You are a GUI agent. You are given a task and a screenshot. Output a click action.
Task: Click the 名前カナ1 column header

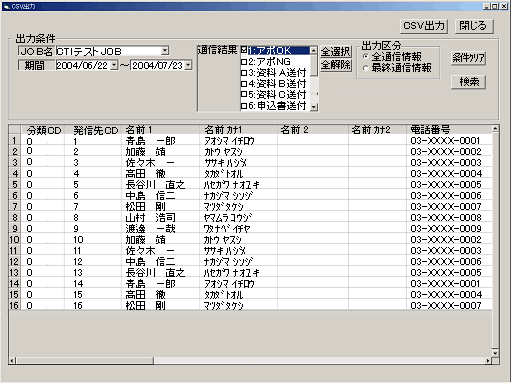(x=238, y=130)
